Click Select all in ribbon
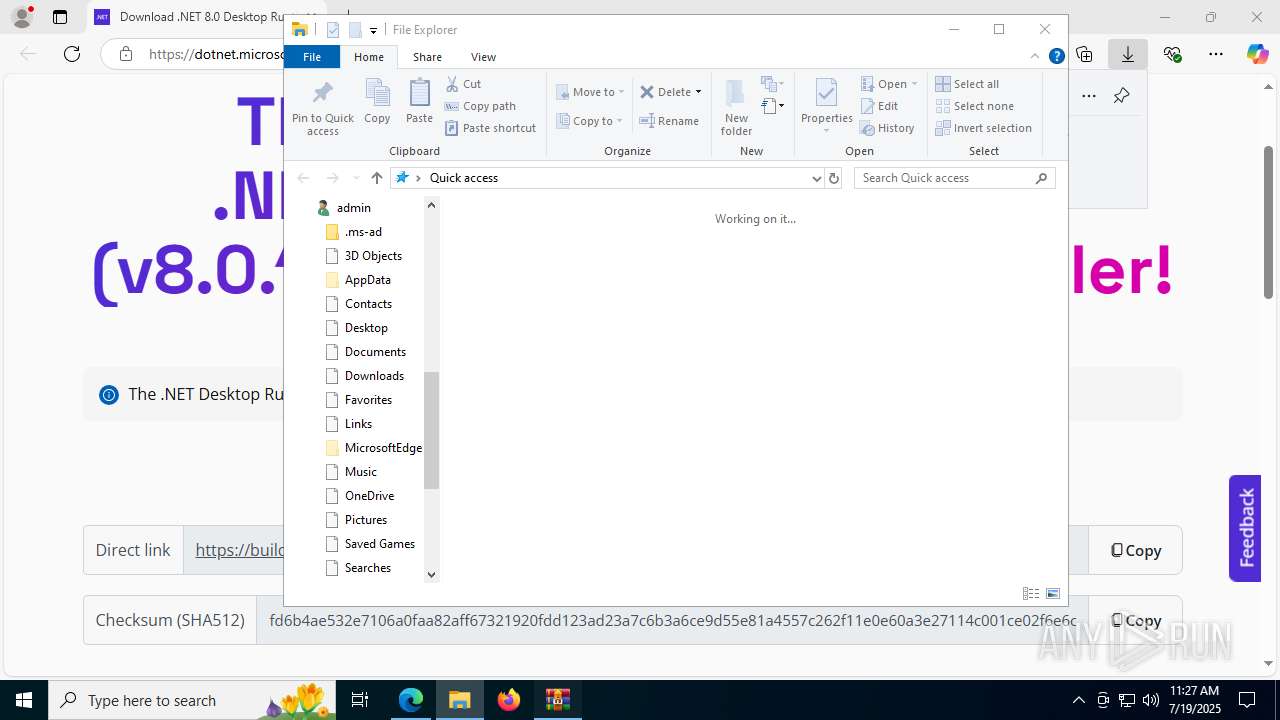 pyautogui.click(x=967, y=84)
